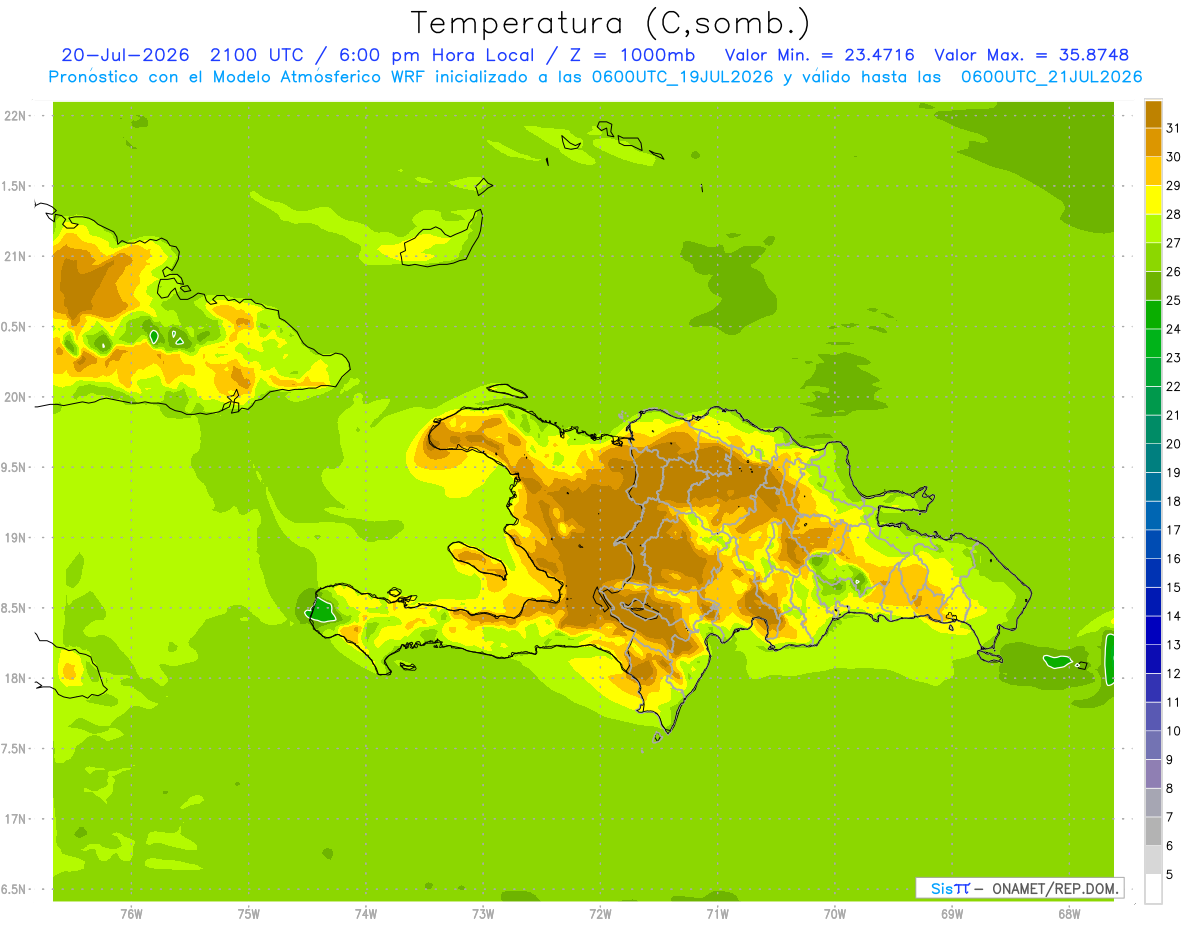Click the 'Valor Min. = 23.4716' text
1200x927 pixels.
tap(819, 55)
